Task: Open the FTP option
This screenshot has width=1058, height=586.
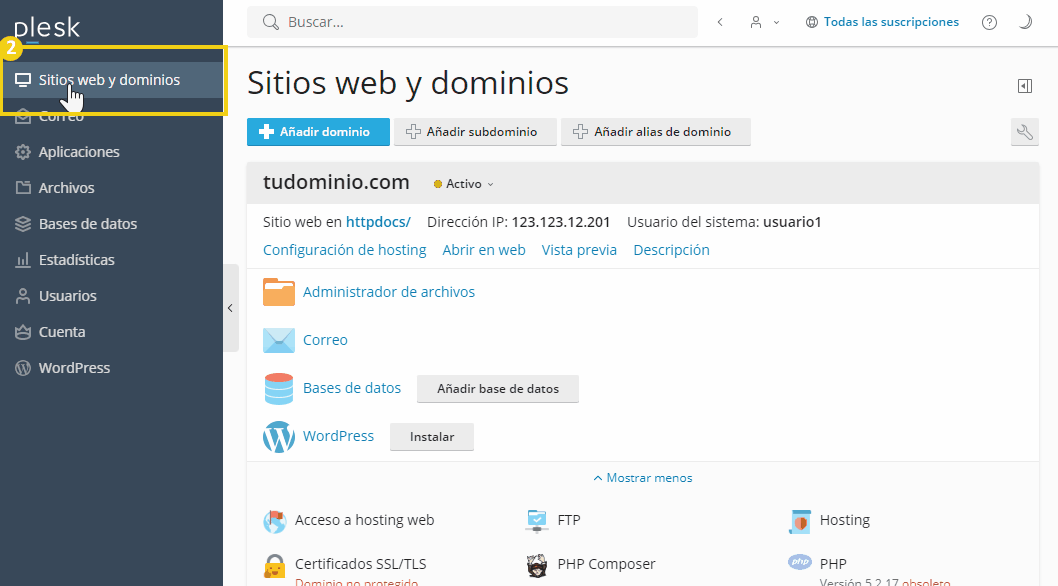Action: 569,521
